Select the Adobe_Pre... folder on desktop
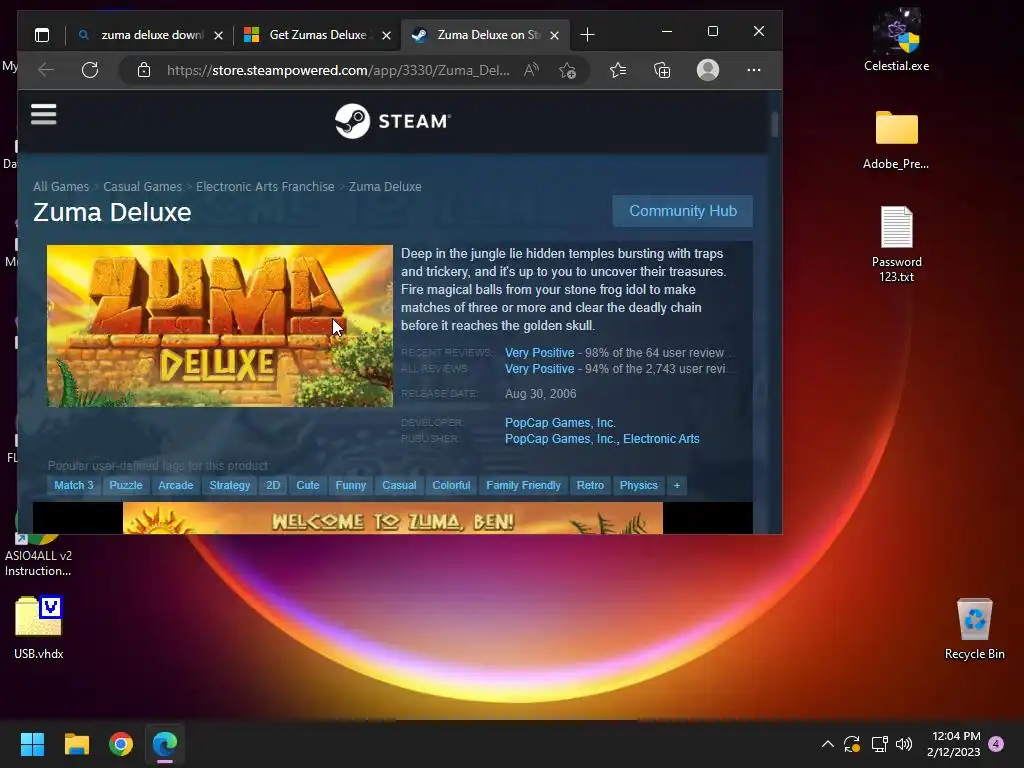 tap(897, 139)
